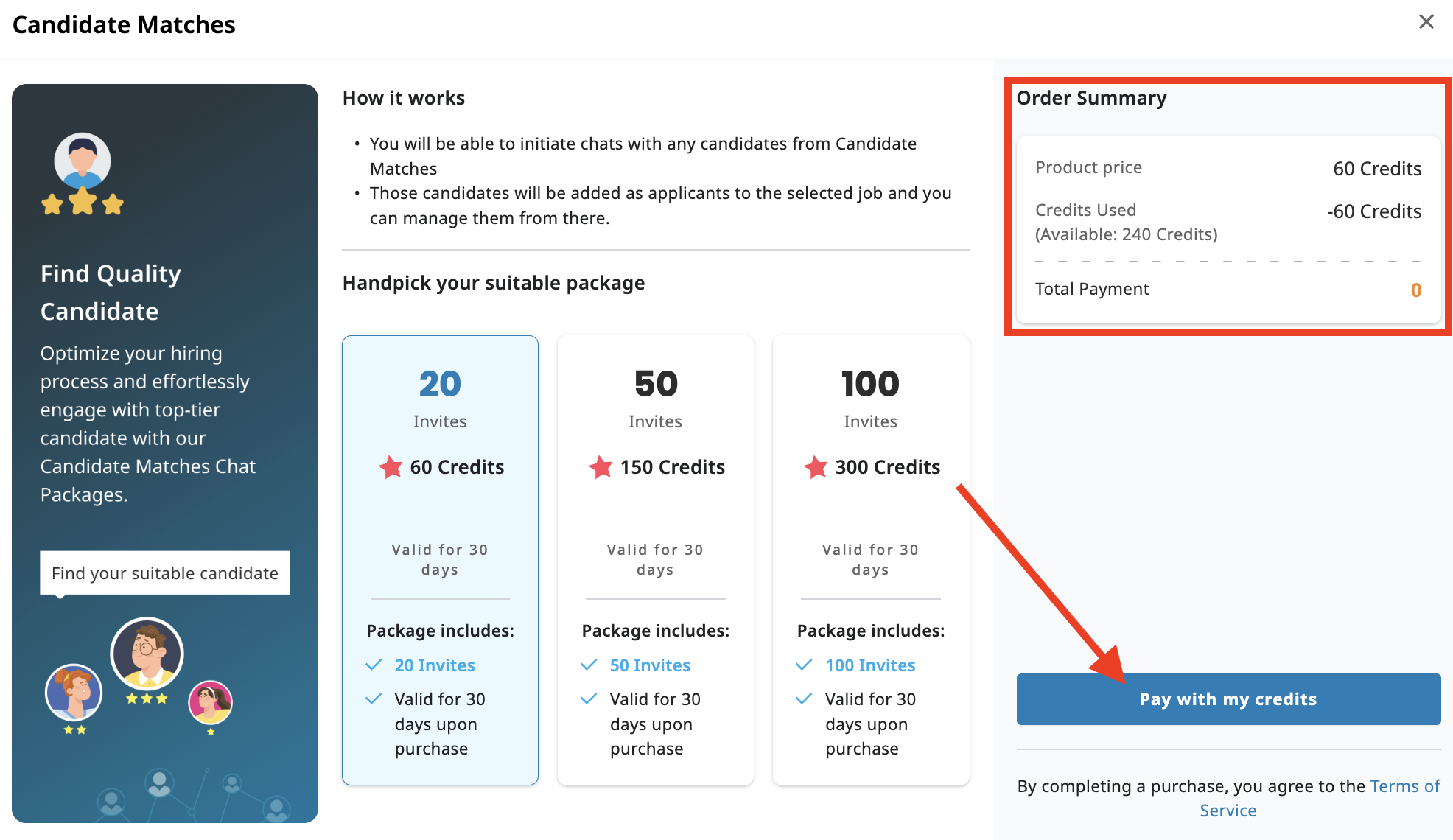Viewport: 1453px width, 840px height.
Task: Close the Candidate Matches dialog
Action: click(1427, 22)
